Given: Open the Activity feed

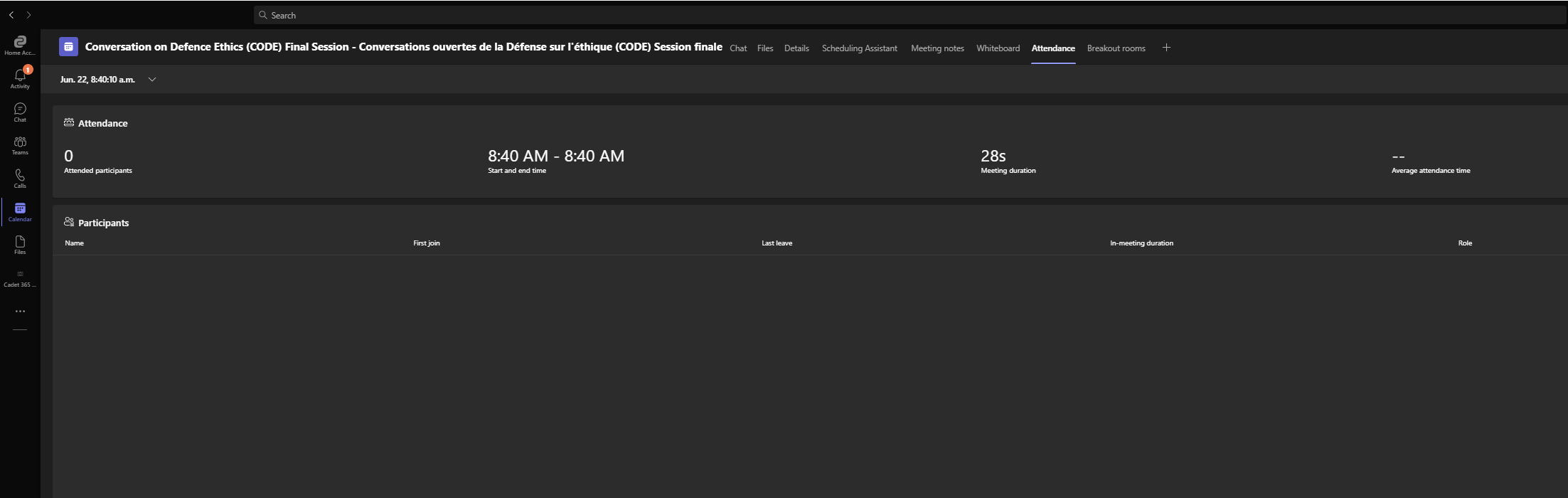Looking at the screenshot, I should point(20,78).
